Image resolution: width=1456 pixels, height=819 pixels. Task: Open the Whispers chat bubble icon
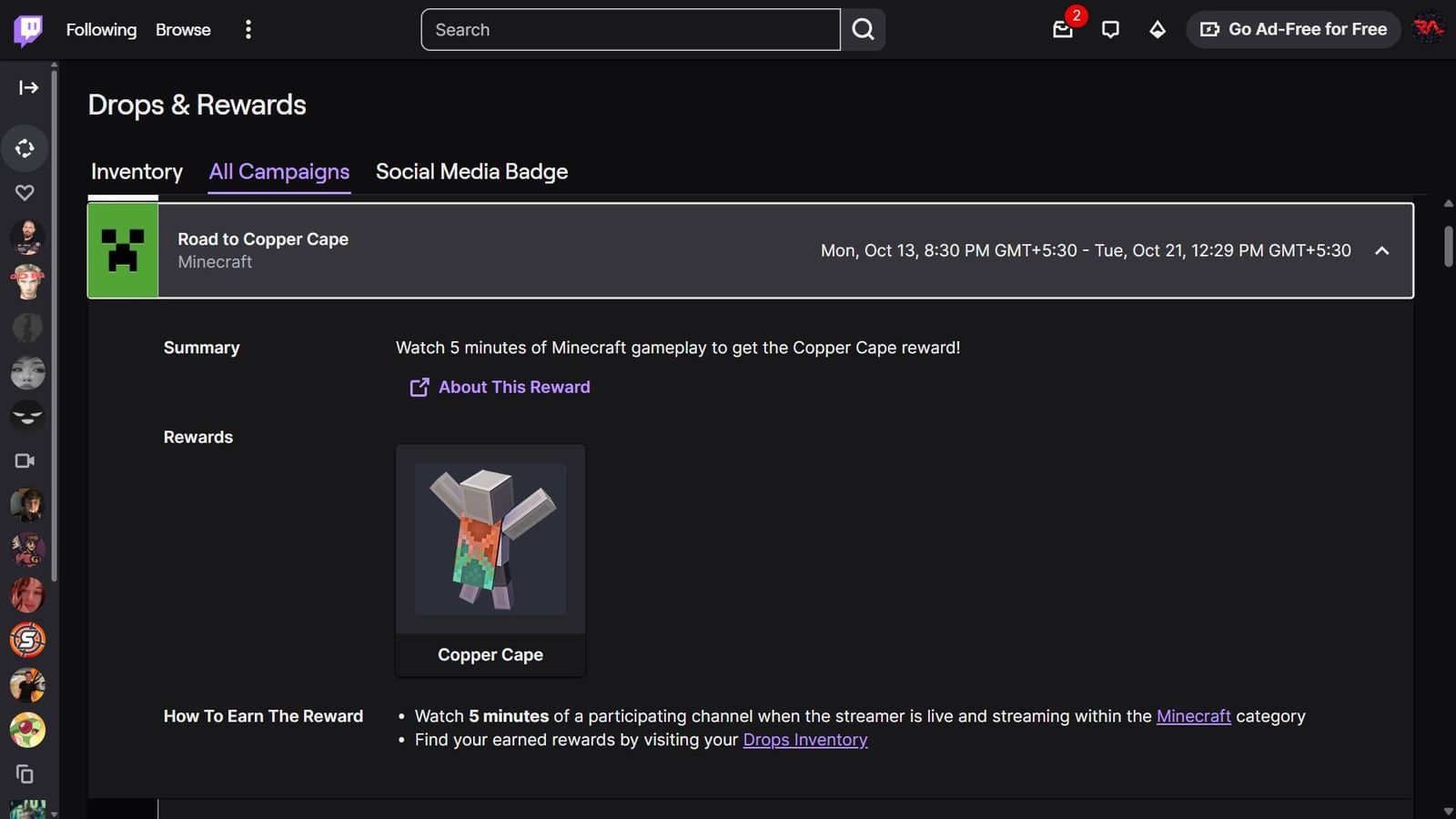point(1110,30)
